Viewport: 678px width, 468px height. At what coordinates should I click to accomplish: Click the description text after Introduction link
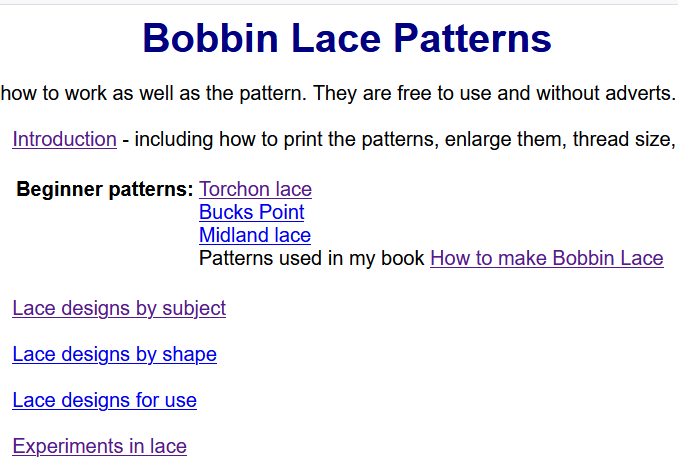coord(400,139)
